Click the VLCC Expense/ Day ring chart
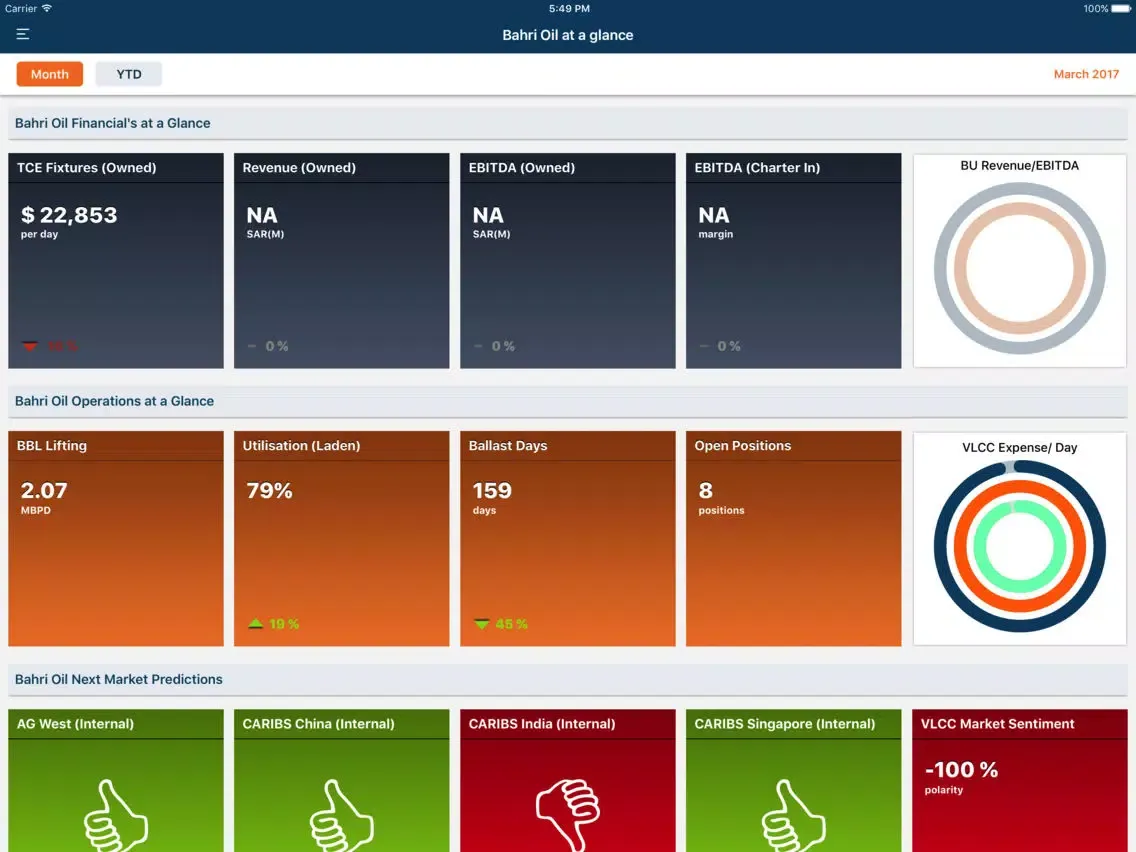1136x852 pixels. 1019,546
